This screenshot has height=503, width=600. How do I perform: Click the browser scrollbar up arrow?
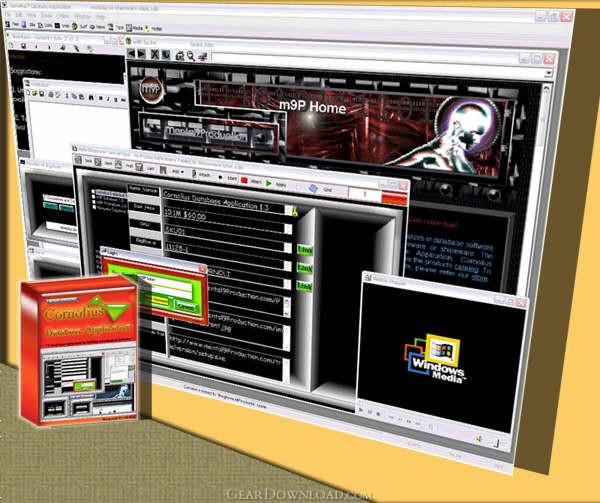pyautogui.click(x=546, y=88)
